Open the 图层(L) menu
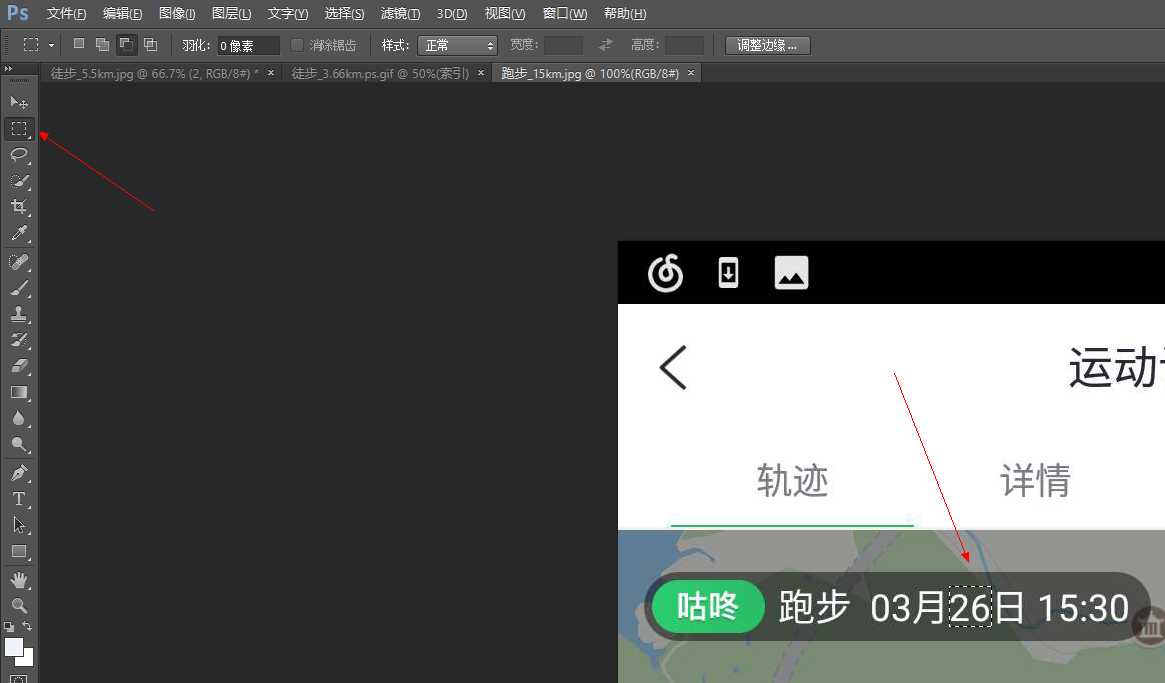1165x683 pixels. [x=231, y=13]
